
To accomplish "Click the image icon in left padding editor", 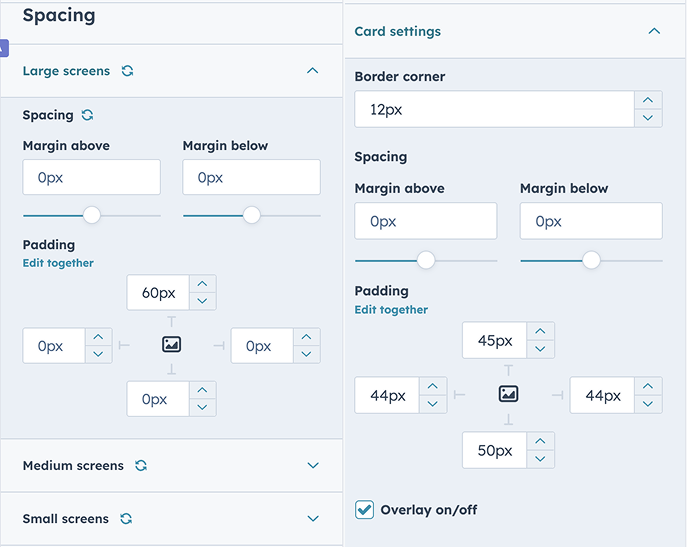I will tap(171, 345).
